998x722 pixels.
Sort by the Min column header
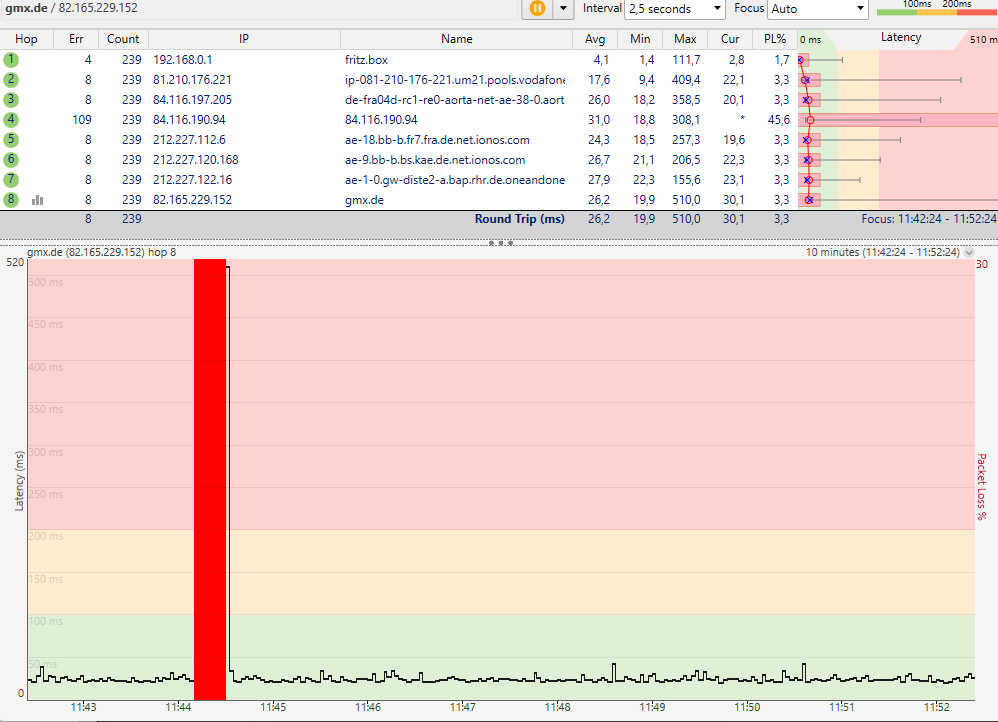click(640, 39)
